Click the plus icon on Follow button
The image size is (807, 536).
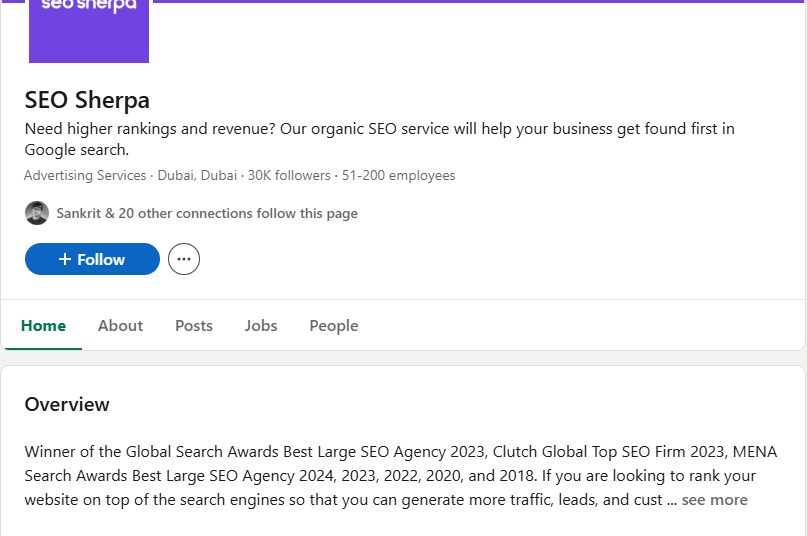coord(65,259)
